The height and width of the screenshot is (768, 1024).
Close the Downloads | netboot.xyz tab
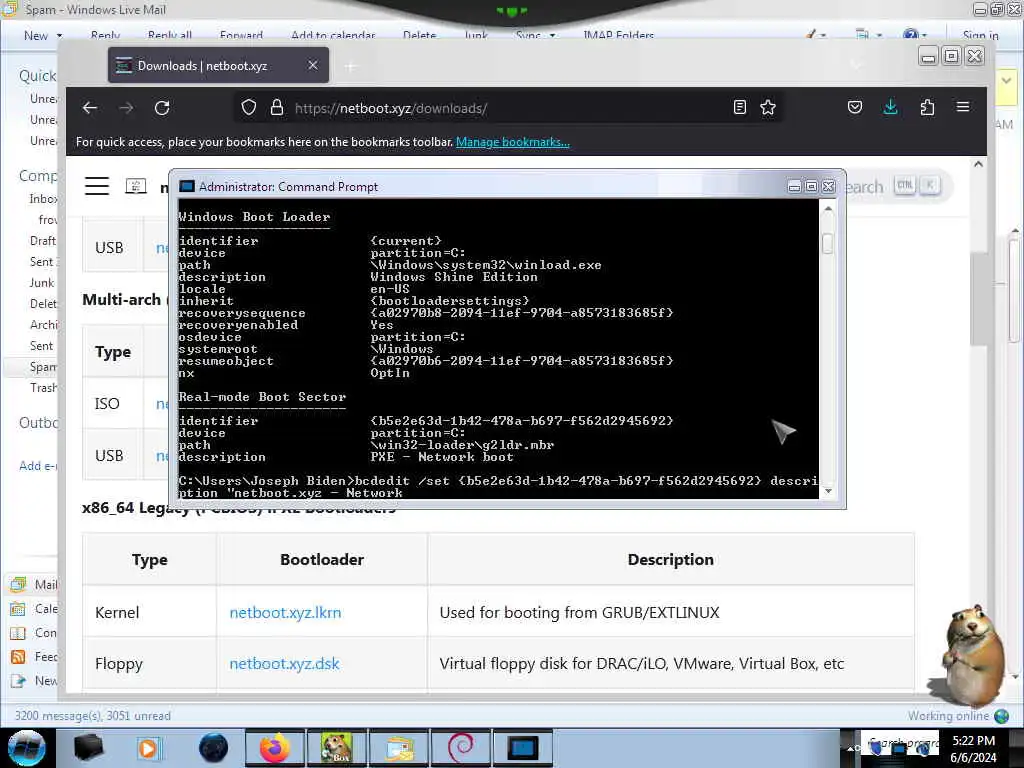[x=313, y=65]
